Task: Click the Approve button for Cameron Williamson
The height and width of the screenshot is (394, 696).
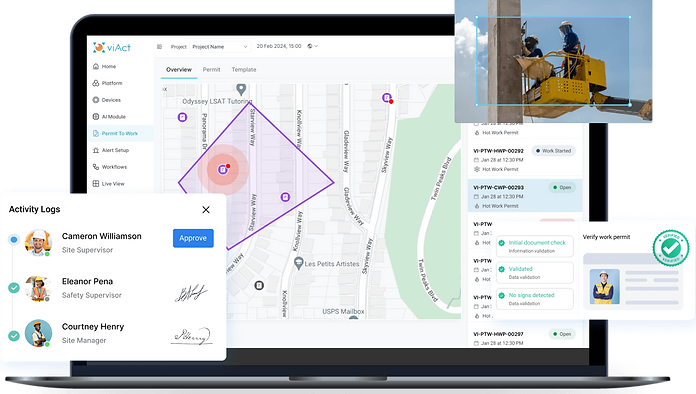Action: [193, 238]
